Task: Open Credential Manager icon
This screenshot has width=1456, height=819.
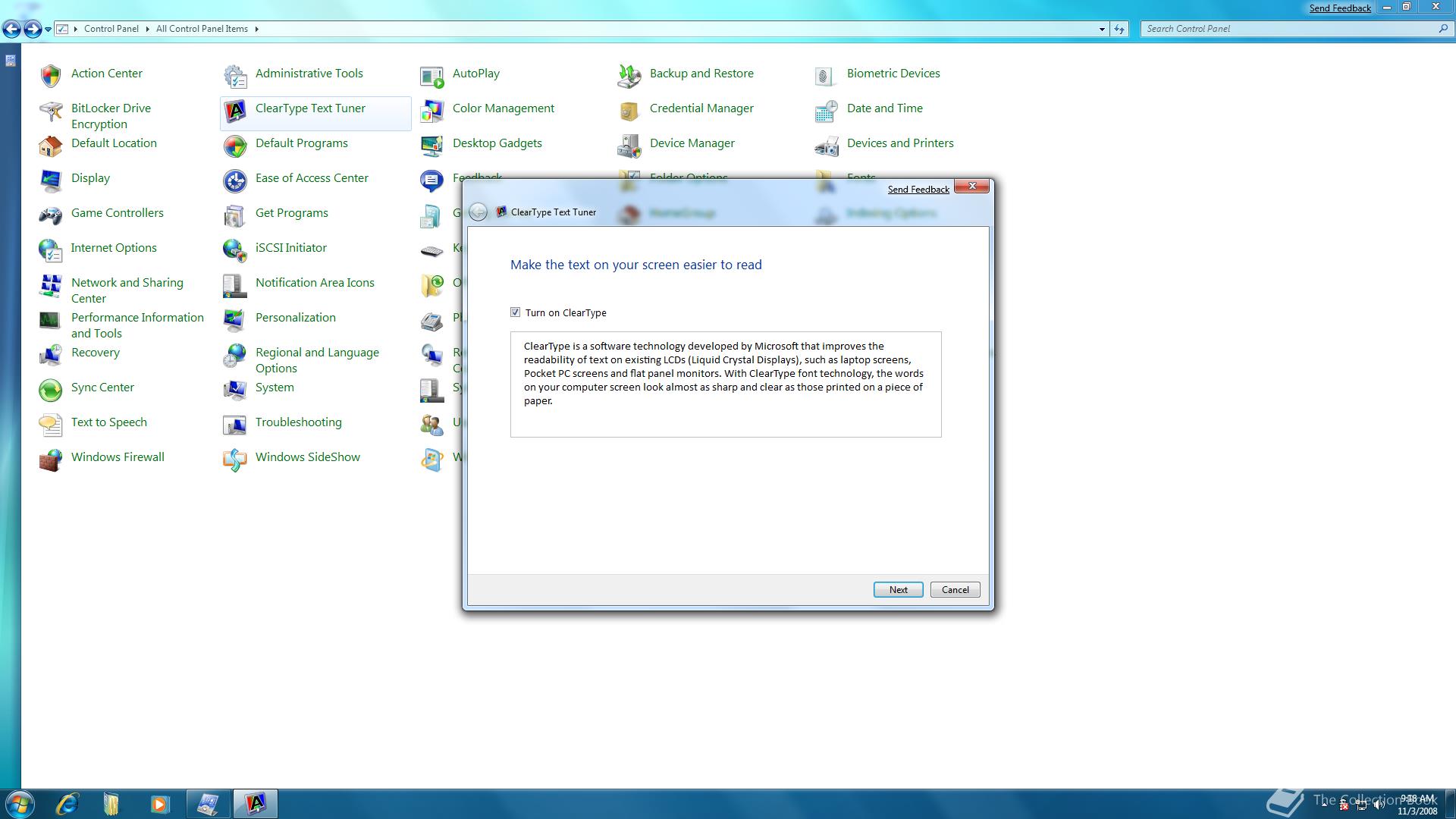Action: tap(629, 111)
